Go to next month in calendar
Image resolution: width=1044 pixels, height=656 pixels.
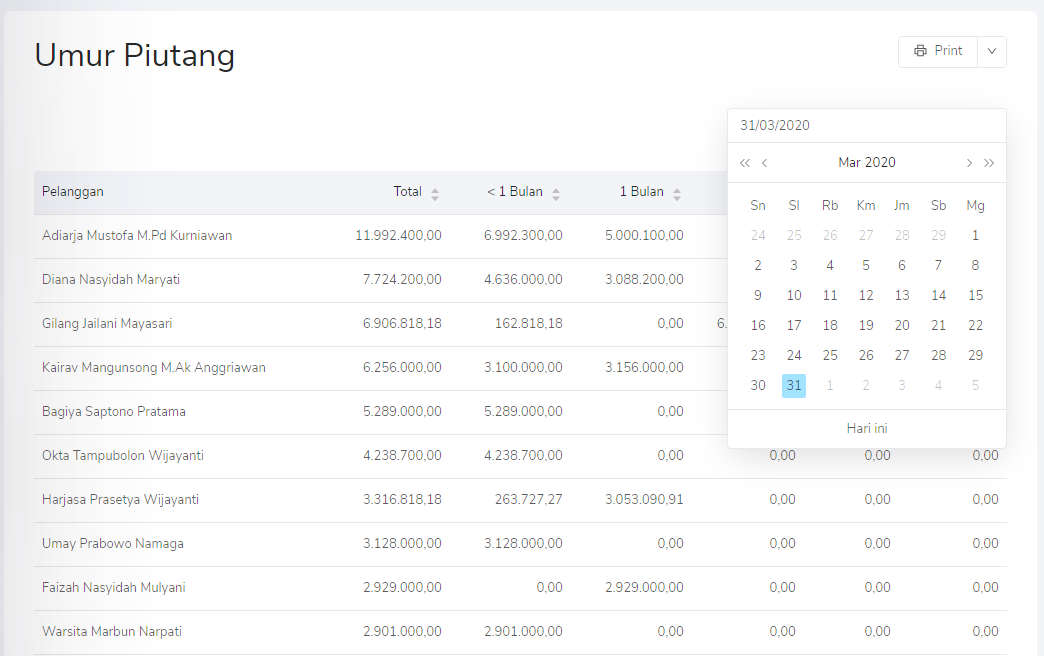click(x=968, y=163)
